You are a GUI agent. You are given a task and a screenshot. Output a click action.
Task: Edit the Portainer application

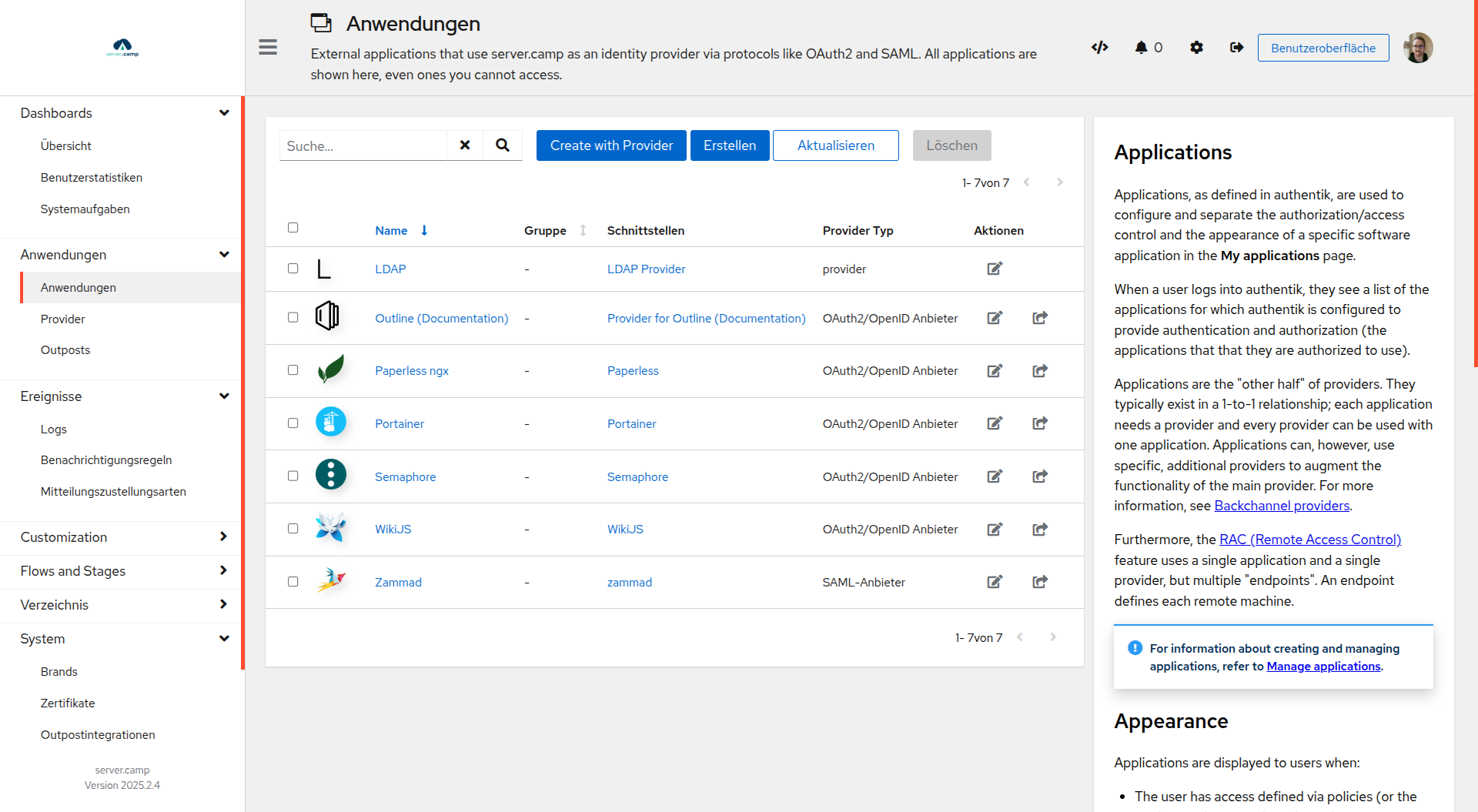click(995, 423)
